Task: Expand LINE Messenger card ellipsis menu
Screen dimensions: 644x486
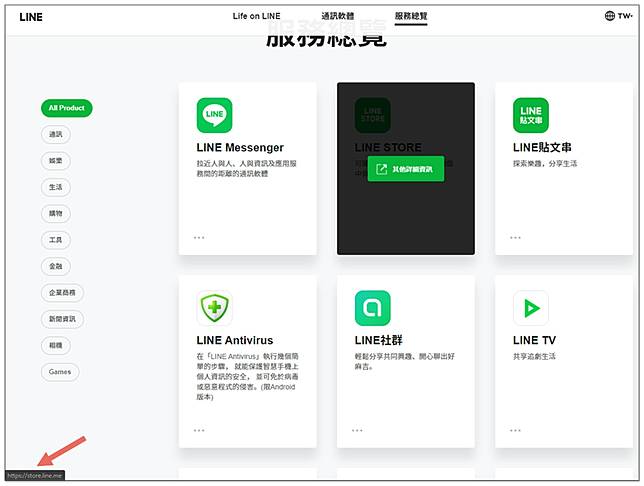Action: tap(199, 237)
